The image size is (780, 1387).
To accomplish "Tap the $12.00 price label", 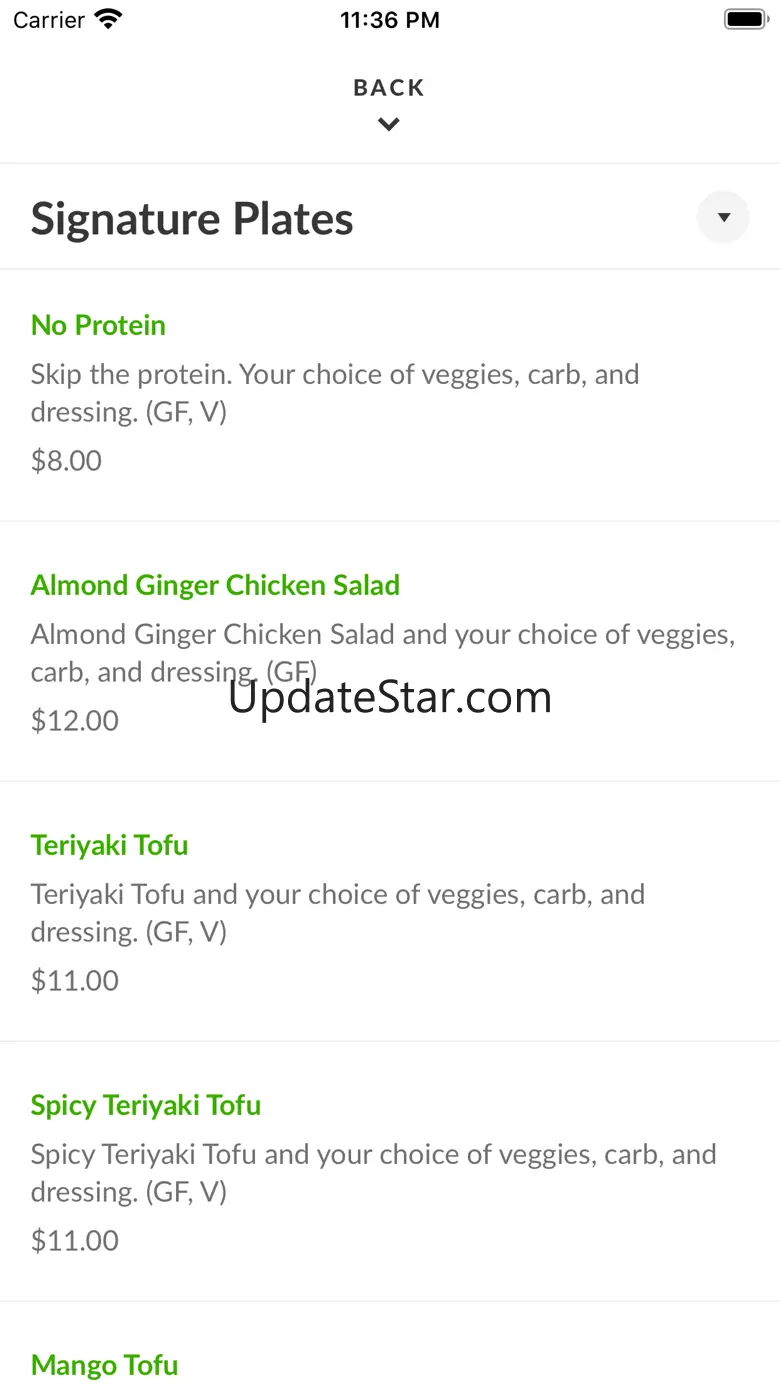I will 74,720.
